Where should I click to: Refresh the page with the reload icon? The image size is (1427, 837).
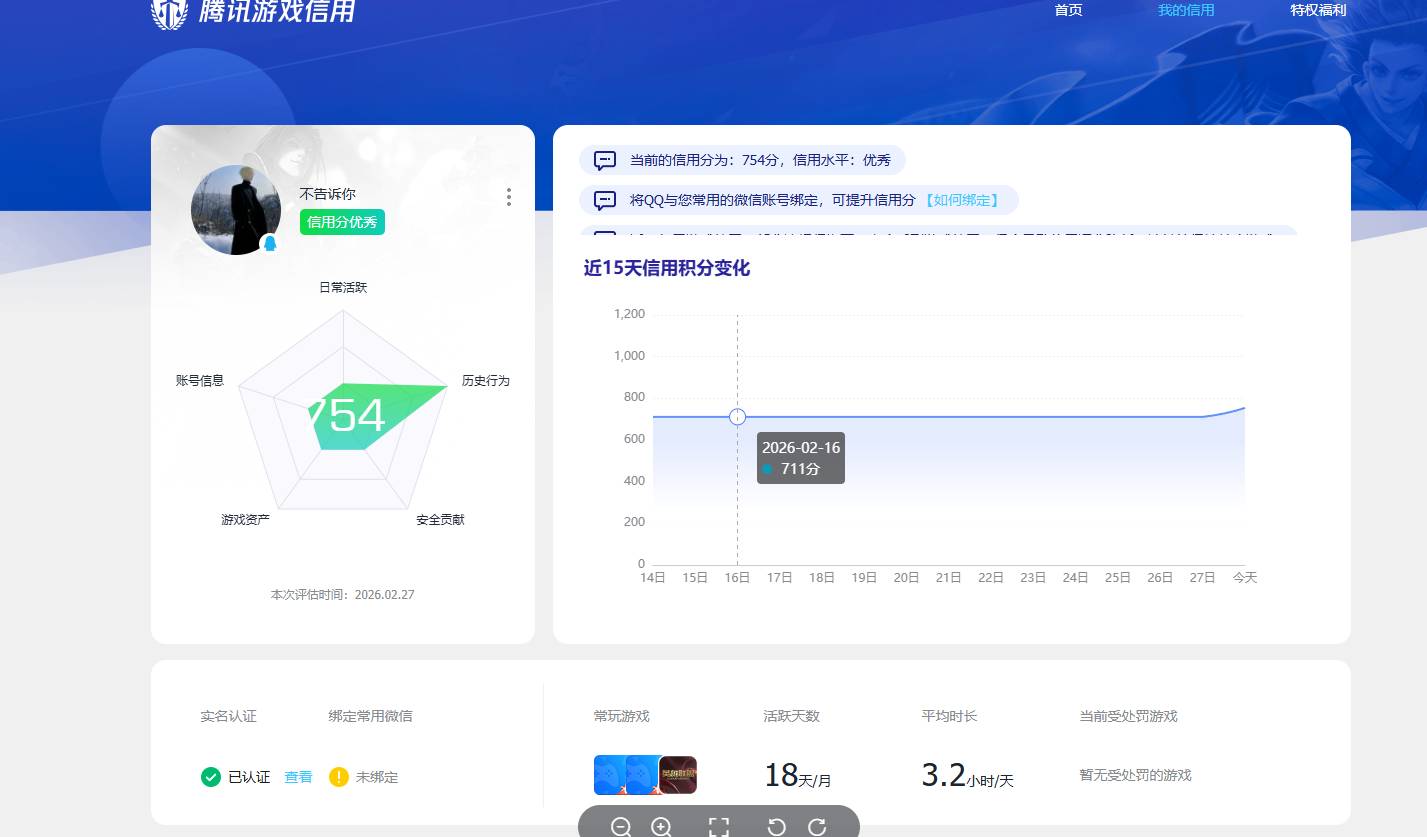818,827
